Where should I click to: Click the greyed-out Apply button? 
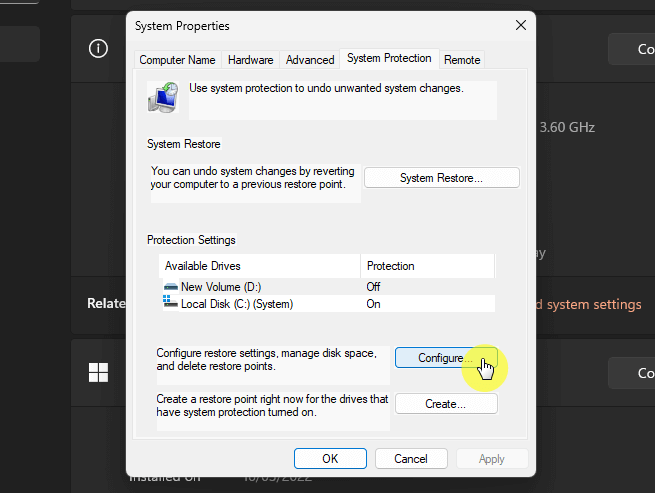tap(492, 459)
